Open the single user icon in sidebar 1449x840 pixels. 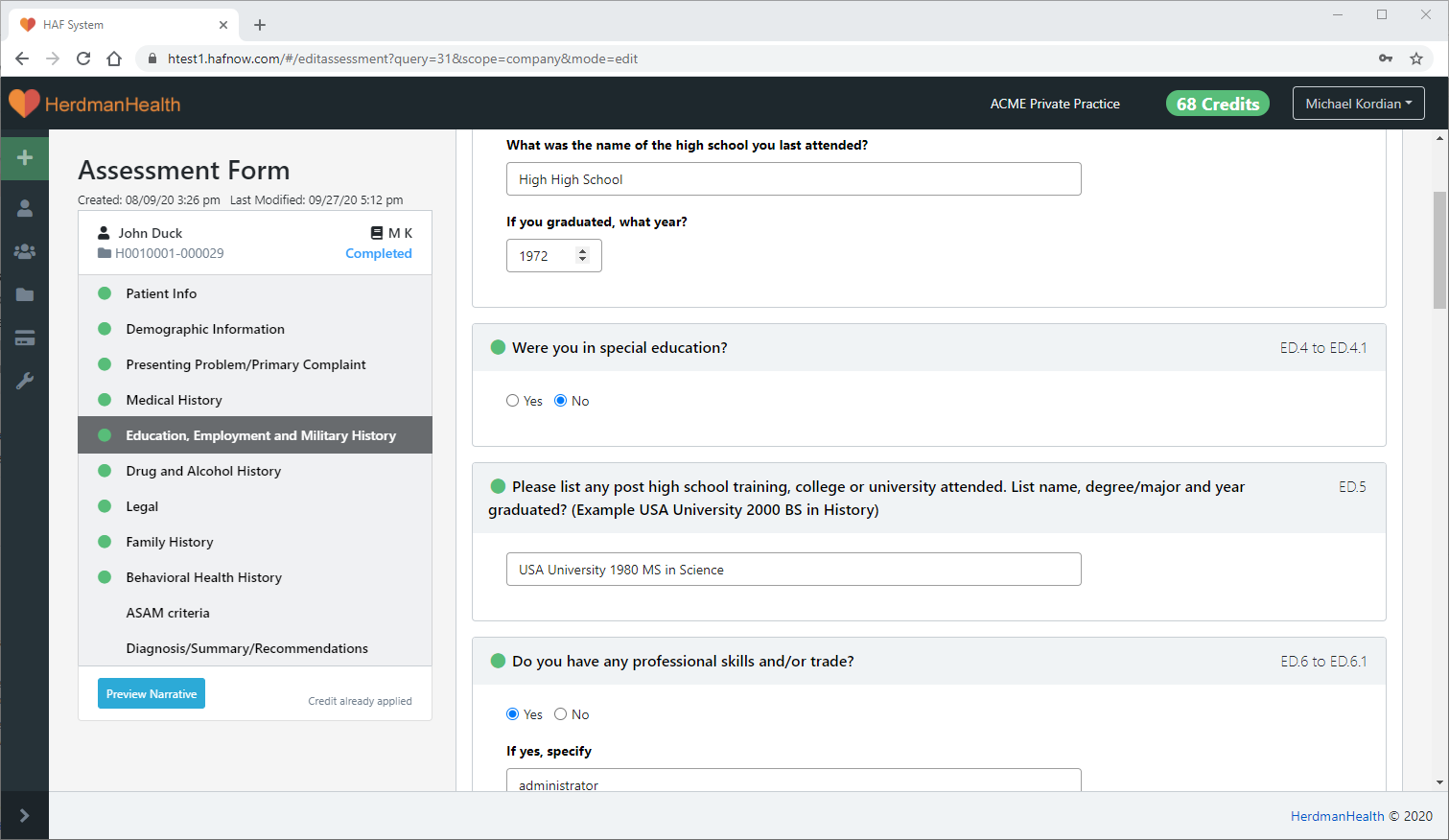click(x=25, y=208)
